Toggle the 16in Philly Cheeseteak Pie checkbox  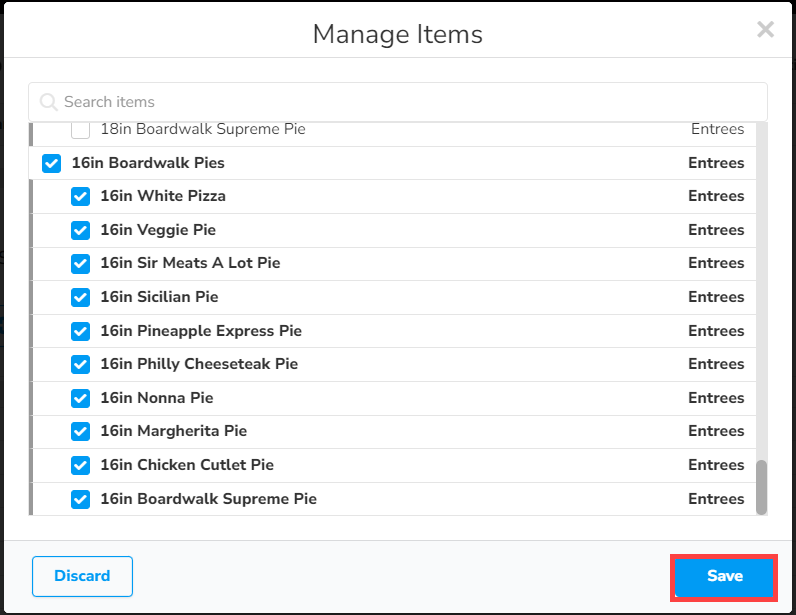click(81, 364)
